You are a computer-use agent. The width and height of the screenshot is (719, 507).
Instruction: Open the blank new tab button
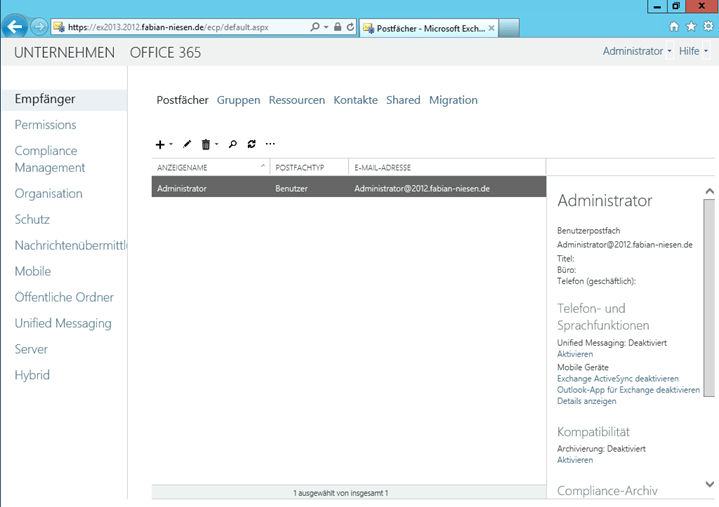point(509,28)
